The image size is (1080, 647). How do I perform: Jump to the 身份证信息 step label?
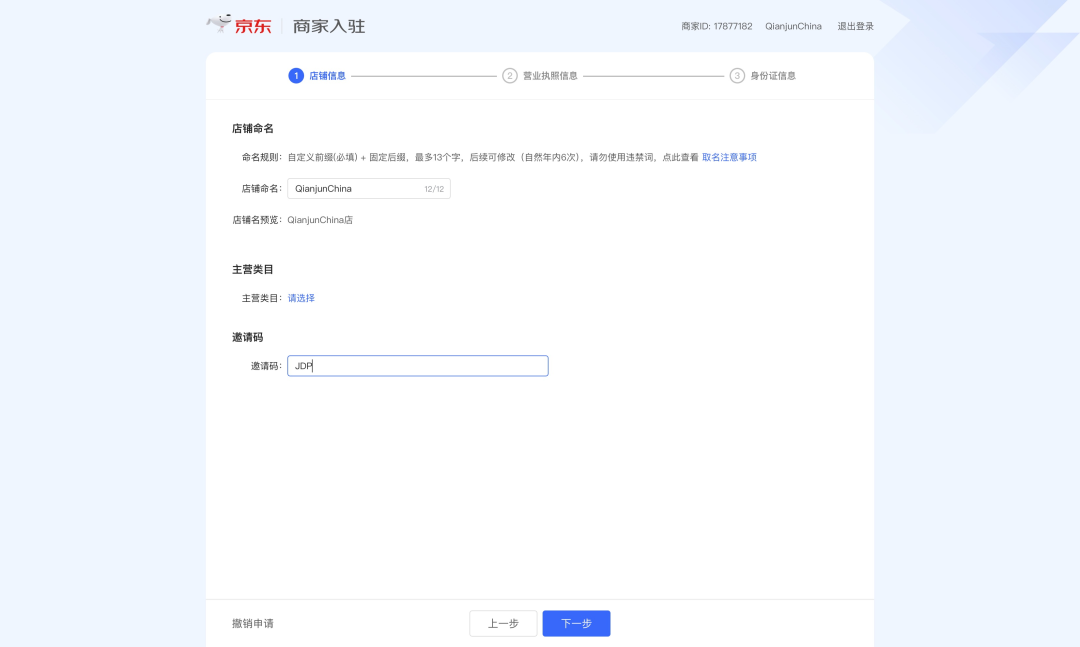773,76
